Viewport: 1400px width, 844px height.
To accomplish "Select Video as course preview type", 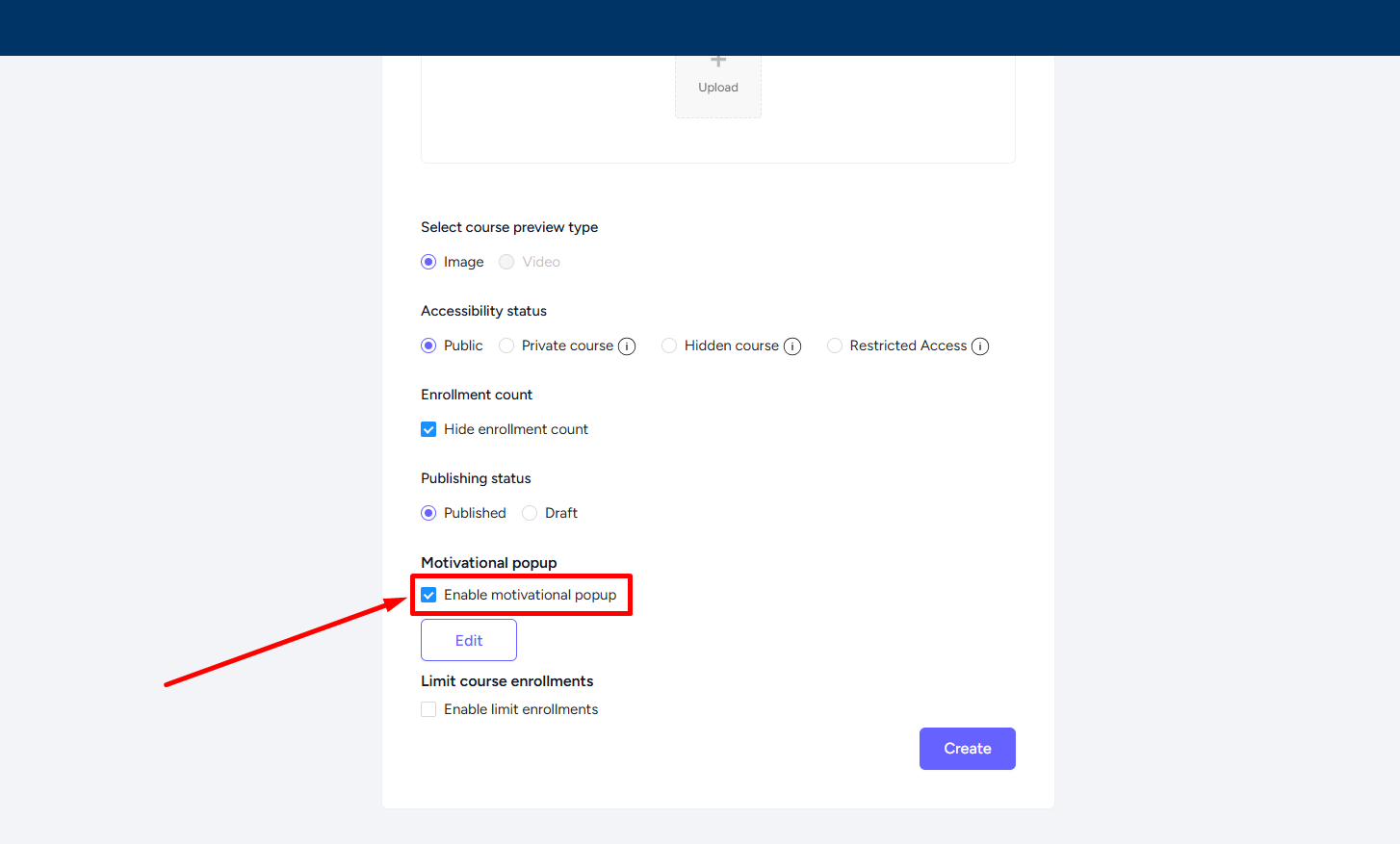I will tap(506, 262).
